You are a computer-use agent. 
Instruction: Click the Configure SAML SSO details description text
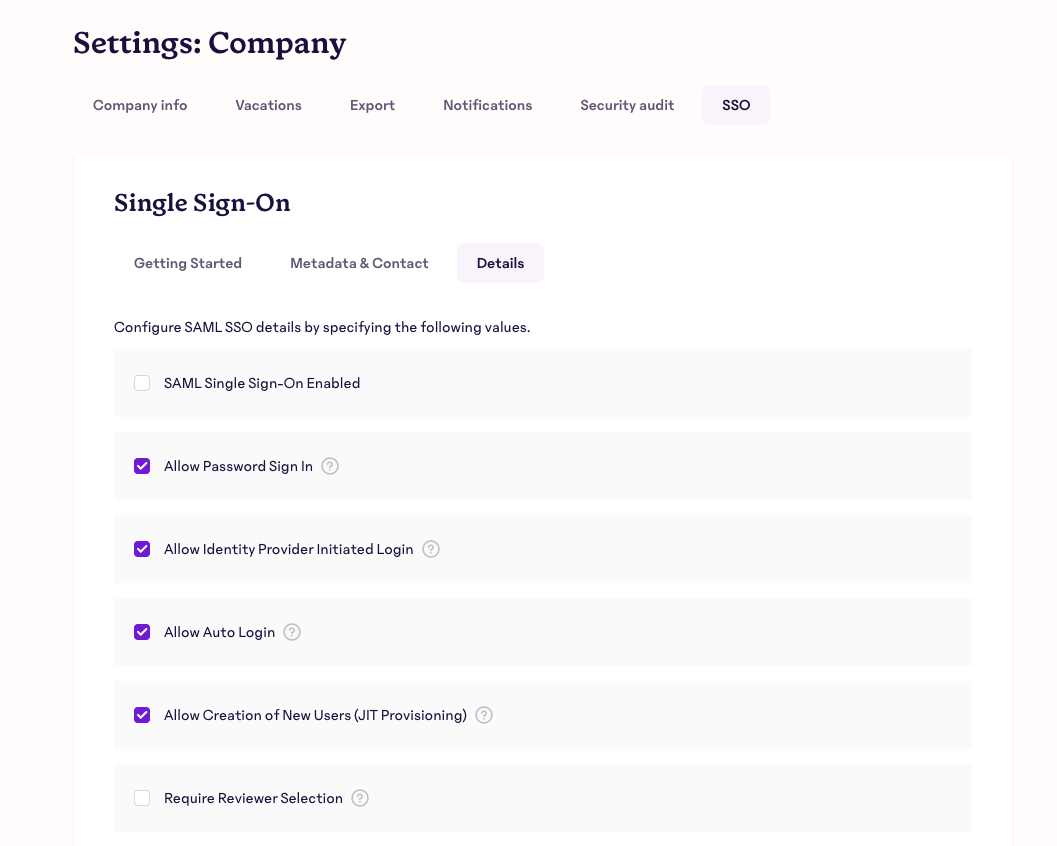click(x=322, y=327)
